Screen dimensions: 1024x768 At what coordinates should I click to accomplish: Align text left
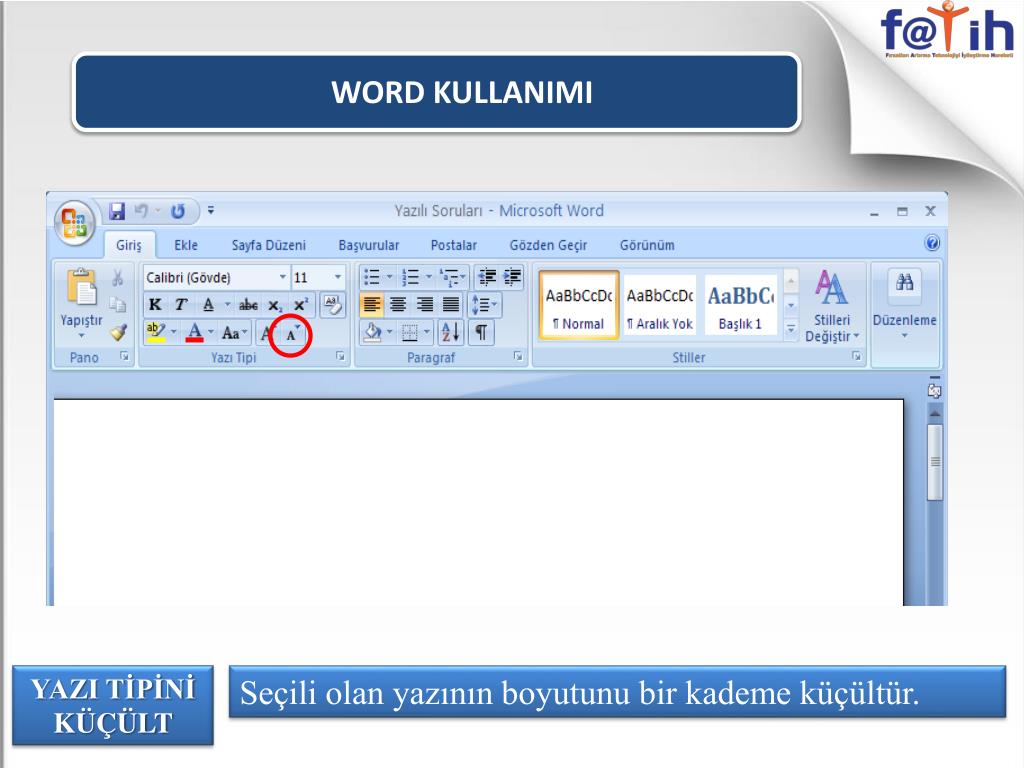coord(372,304)
